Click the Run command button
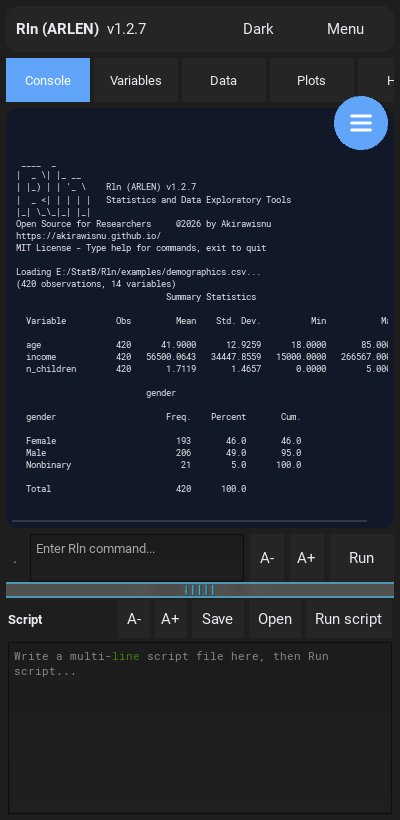This screenshot has width=400, height=820. [x=361, y=557]
